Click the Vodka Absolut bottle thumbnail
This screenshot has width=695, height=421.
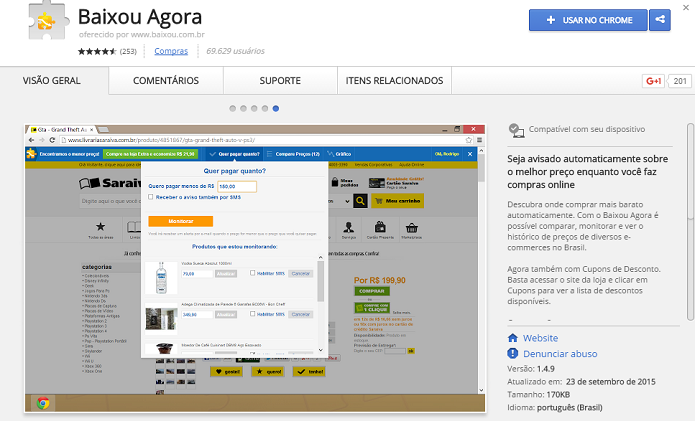pyautogui.click(x=161, y=278)
